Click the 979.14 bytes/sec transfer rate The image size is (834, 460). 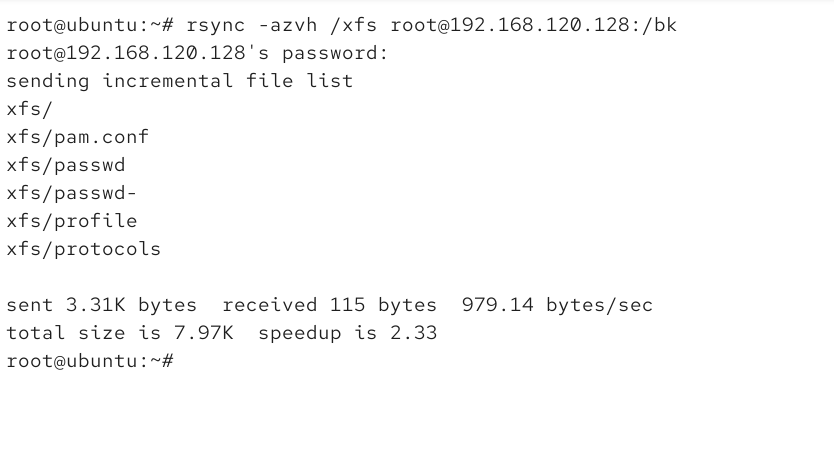point(557,305)
